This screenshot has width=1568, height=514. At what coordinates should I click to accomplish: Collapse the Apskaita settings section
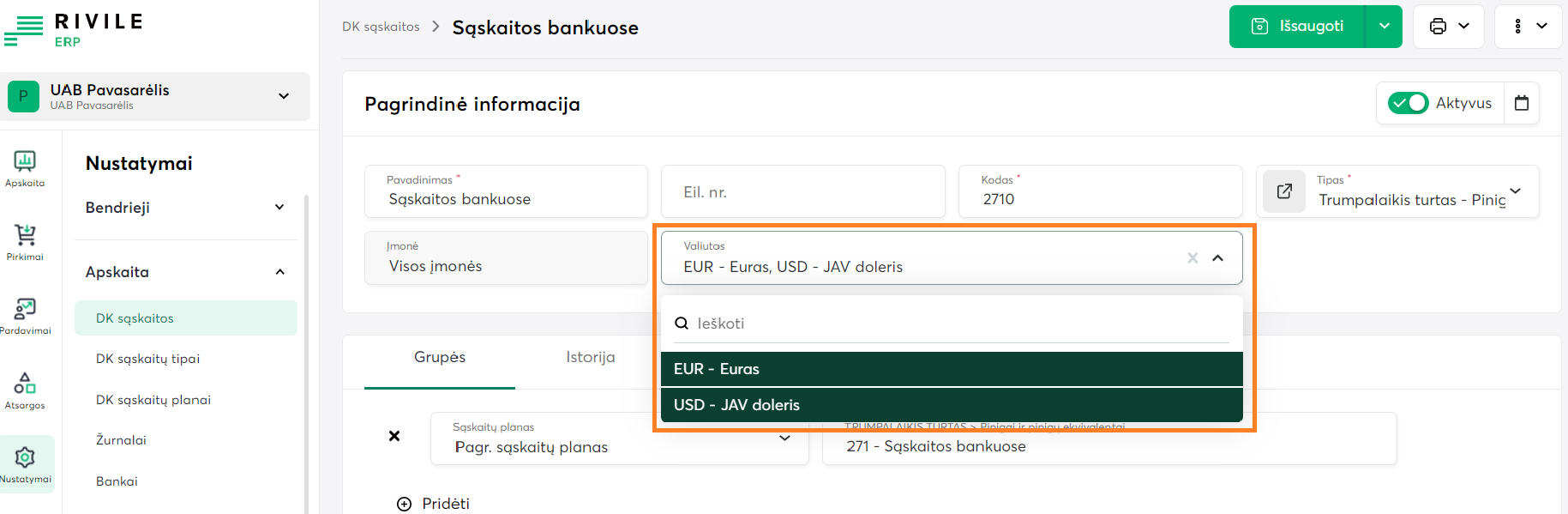[x=279, y=272]
